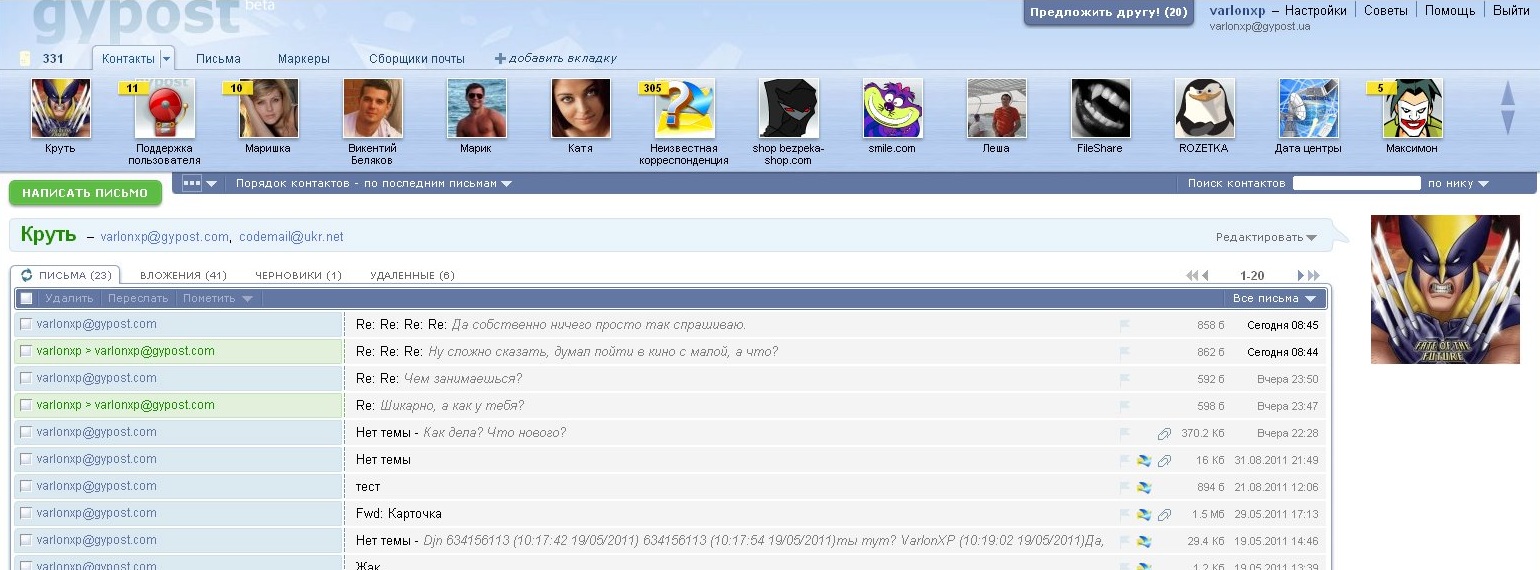The image size is (1540, 570).
Task: Open the ROZETKA penguin contact avatar
Action: click(x=1204, y=108)
